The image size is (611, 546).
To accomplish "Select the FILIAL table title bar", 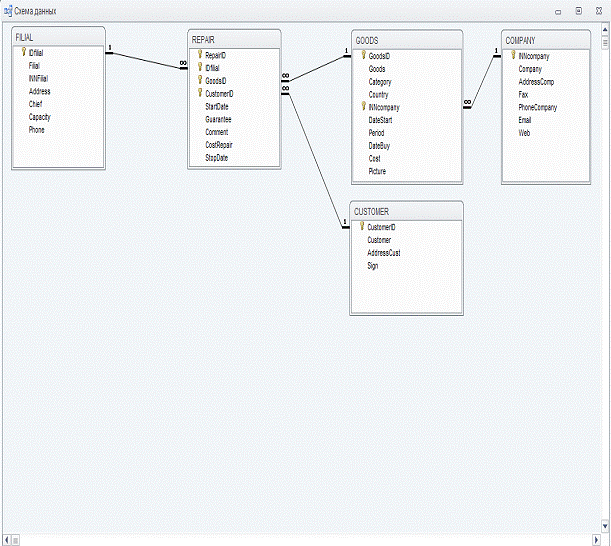I will click(58, 36).
